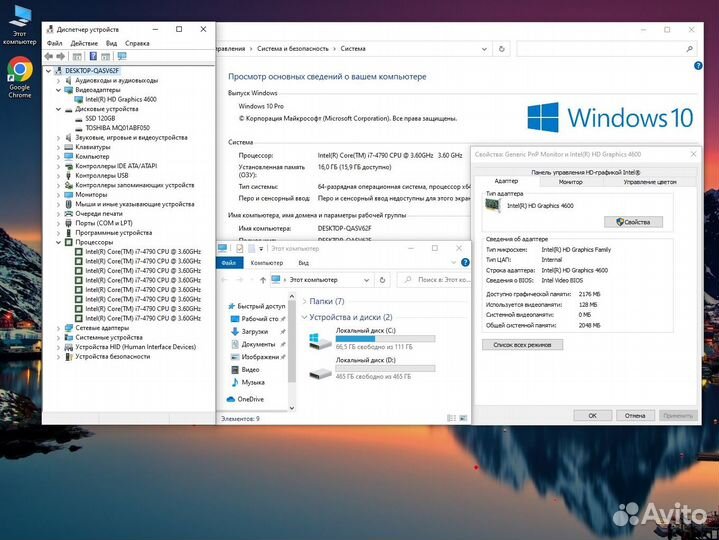Viewport: 719px width, 540px height.
Task: Click Система и безопасность breadcrumb in System window
Action: pos(293,49)
